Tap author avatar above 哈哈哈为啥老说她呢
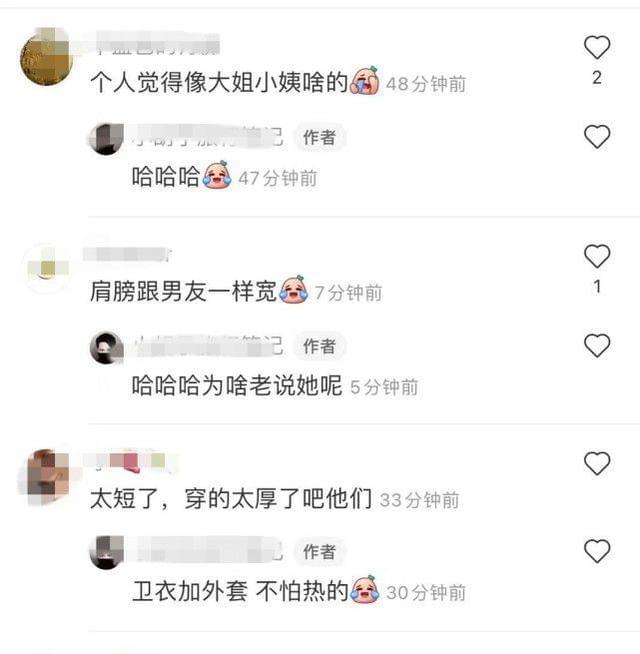 (107, 347)
